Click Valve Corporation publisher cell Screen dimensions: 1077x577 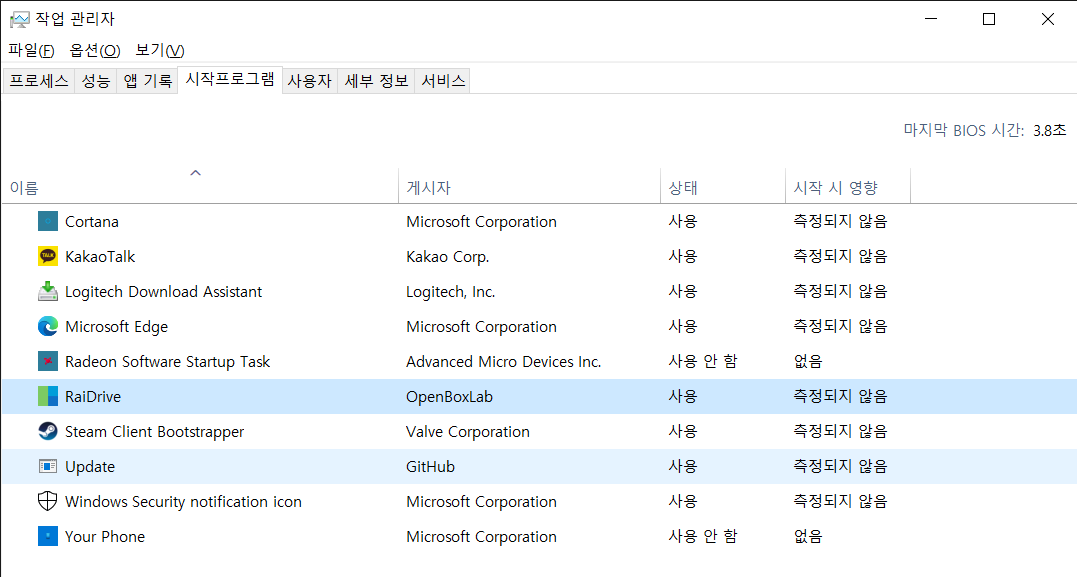[468, 432]
